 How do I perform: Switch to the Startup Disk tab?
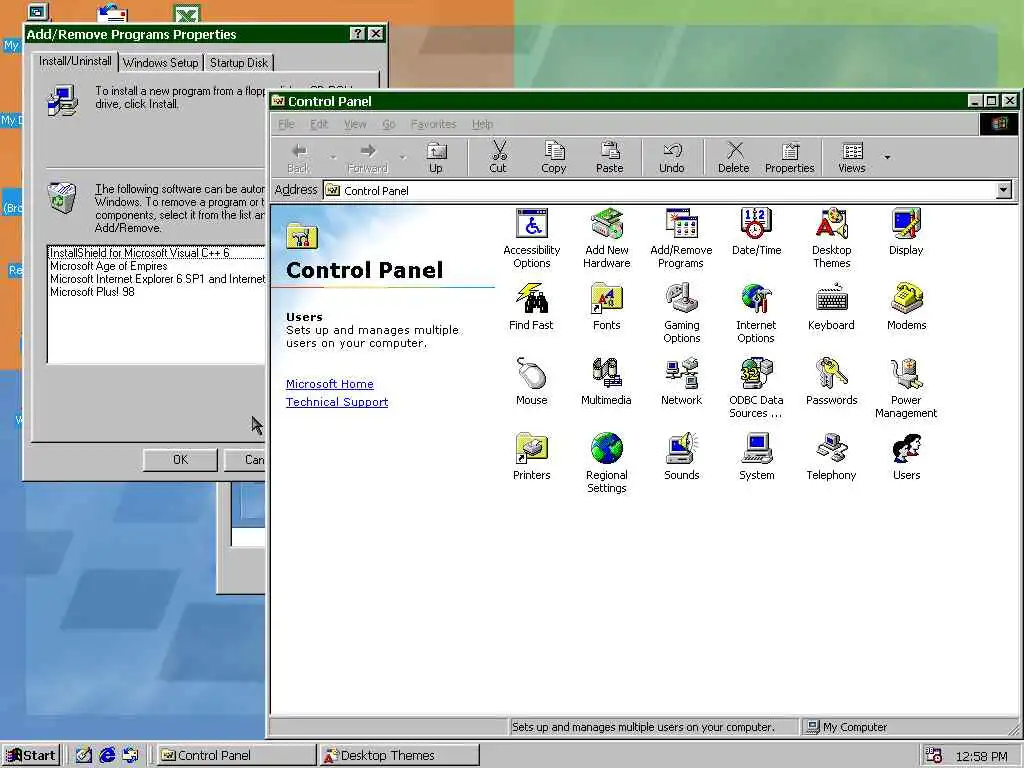pos(239,63)
